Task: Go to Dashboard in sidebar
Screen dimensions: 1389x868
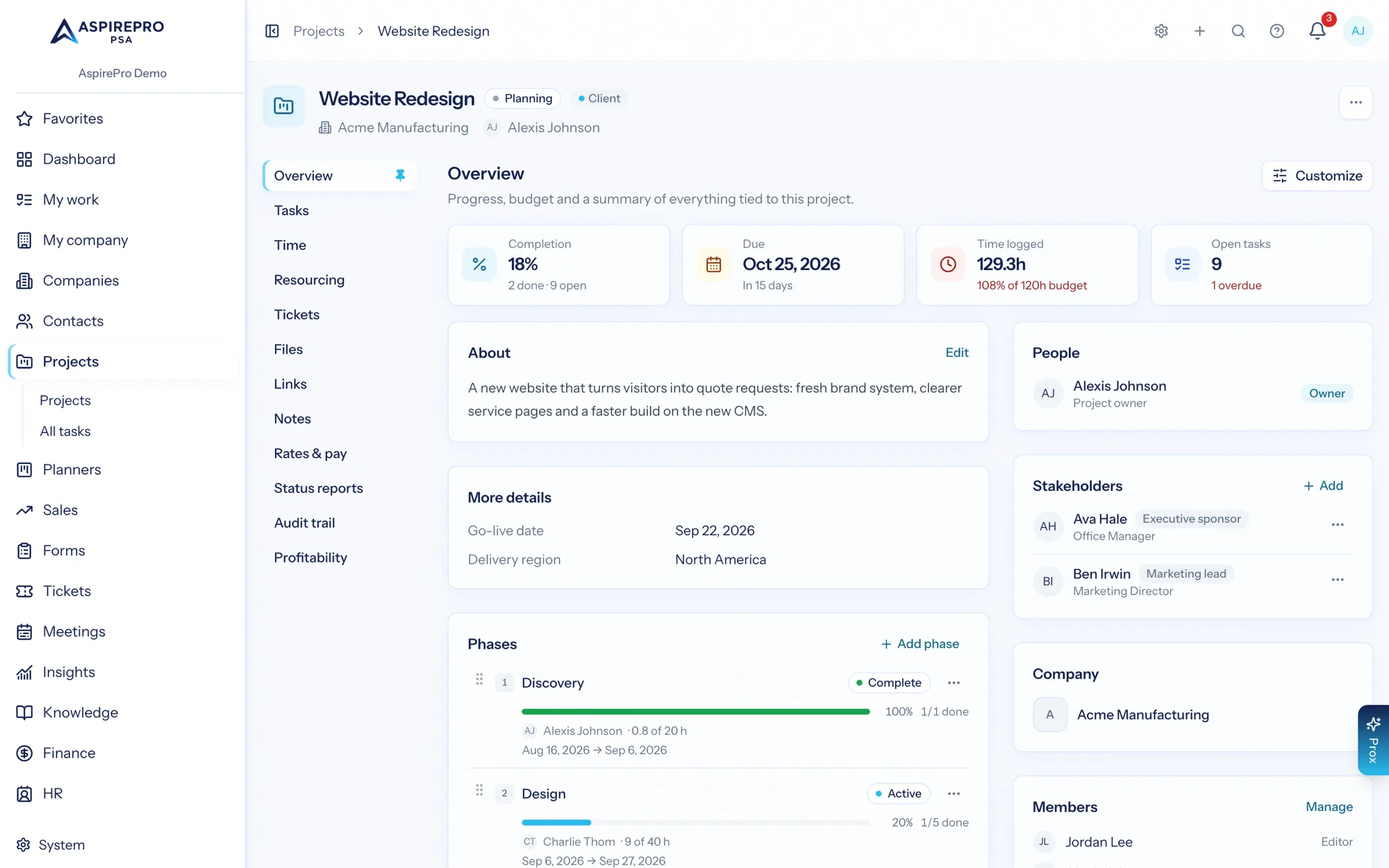Action: [122, 159]
